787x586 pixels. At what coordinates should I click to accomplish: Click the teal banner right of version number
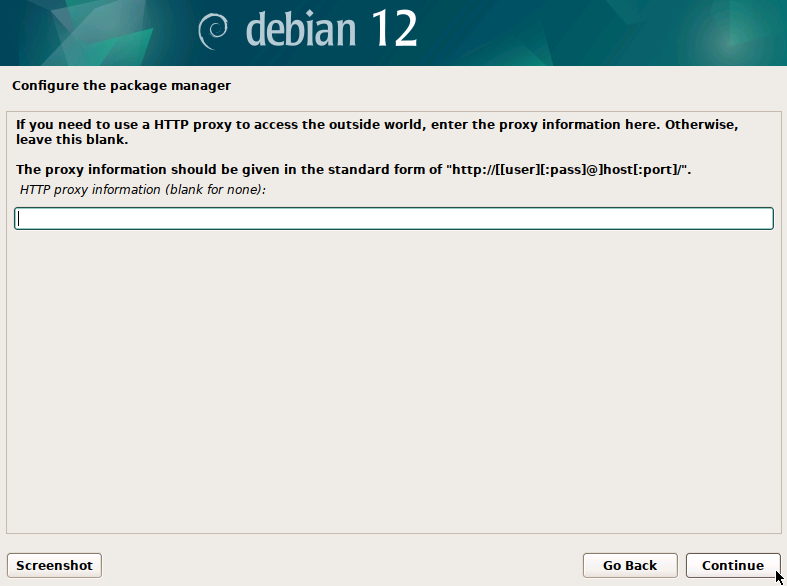click(600, 32)
